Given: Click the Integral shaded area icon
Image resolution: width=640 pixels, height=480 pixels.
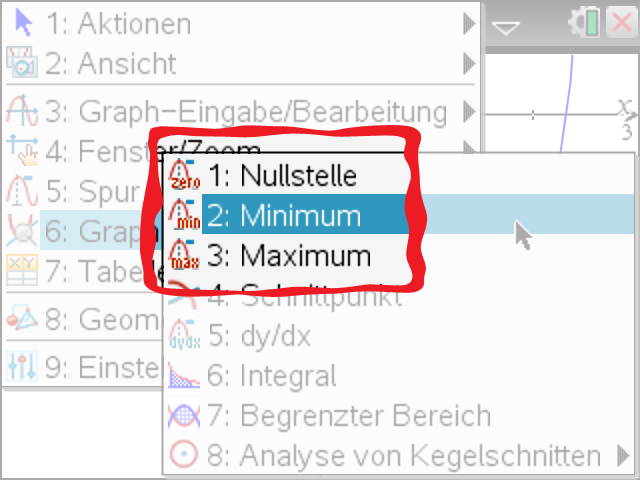Looking at the screenshot, I should tap(185, 376).
